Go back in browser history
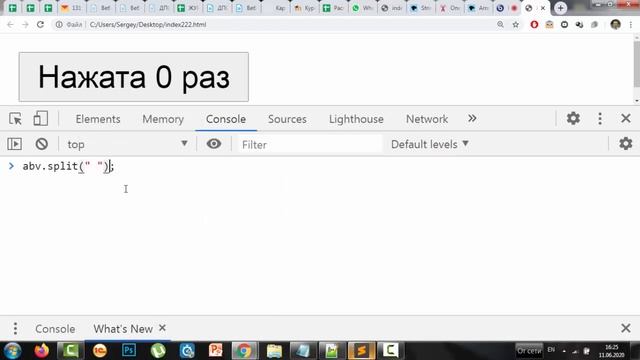 click(x=10, y=24)
